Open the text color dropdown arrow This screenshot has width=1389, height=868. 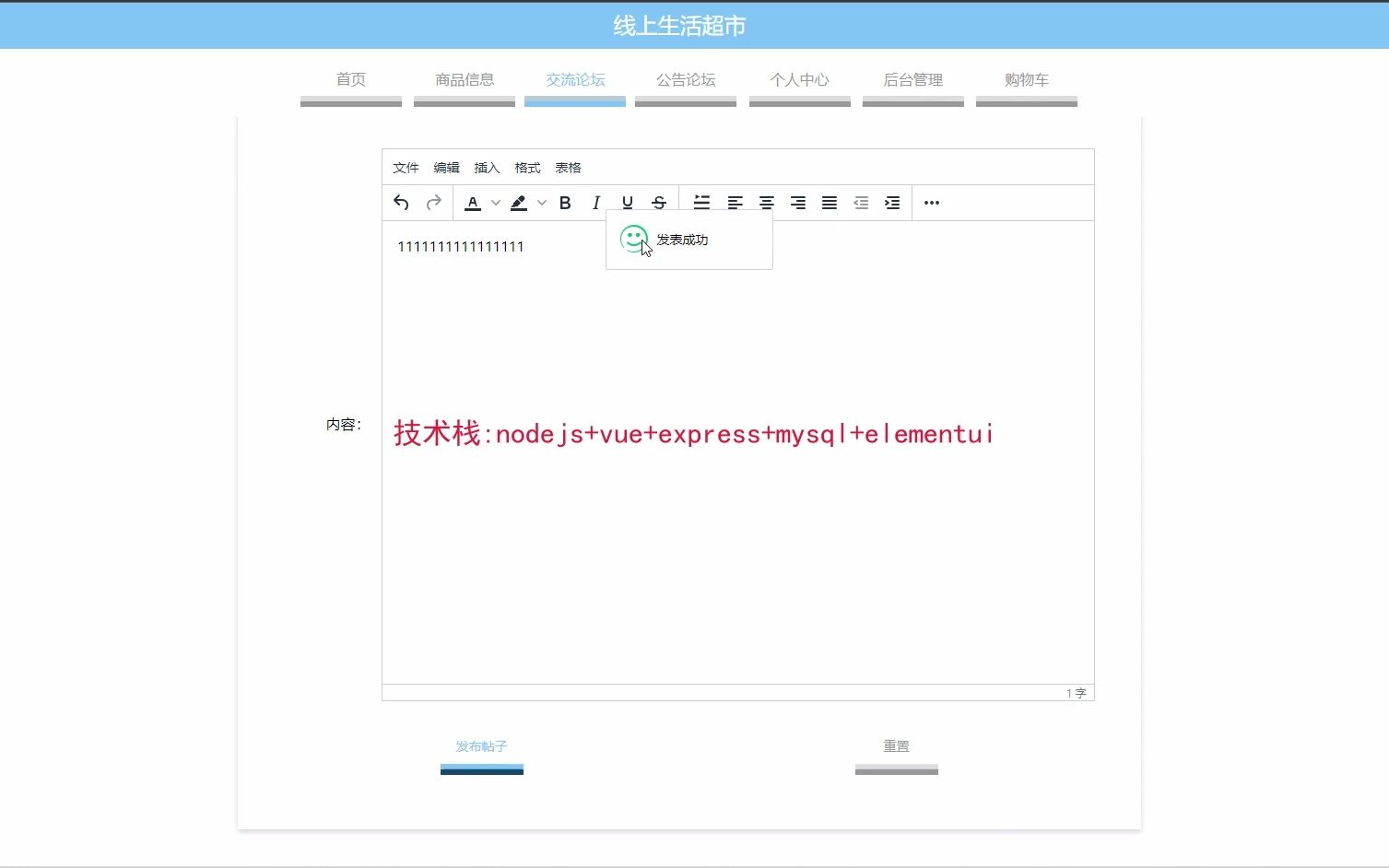point(496,203)
